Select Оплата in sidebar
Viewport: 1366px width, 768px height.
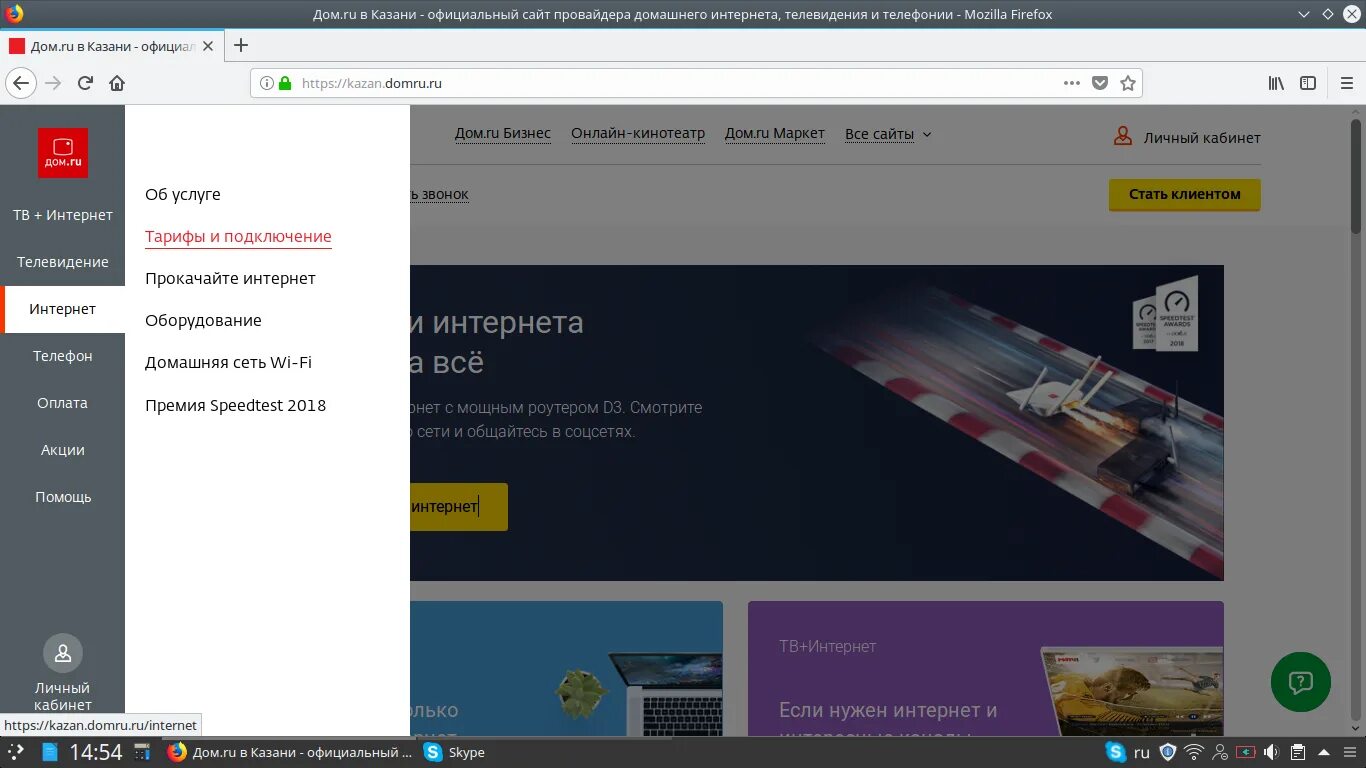pyautogui.click(x=63, y=403)
